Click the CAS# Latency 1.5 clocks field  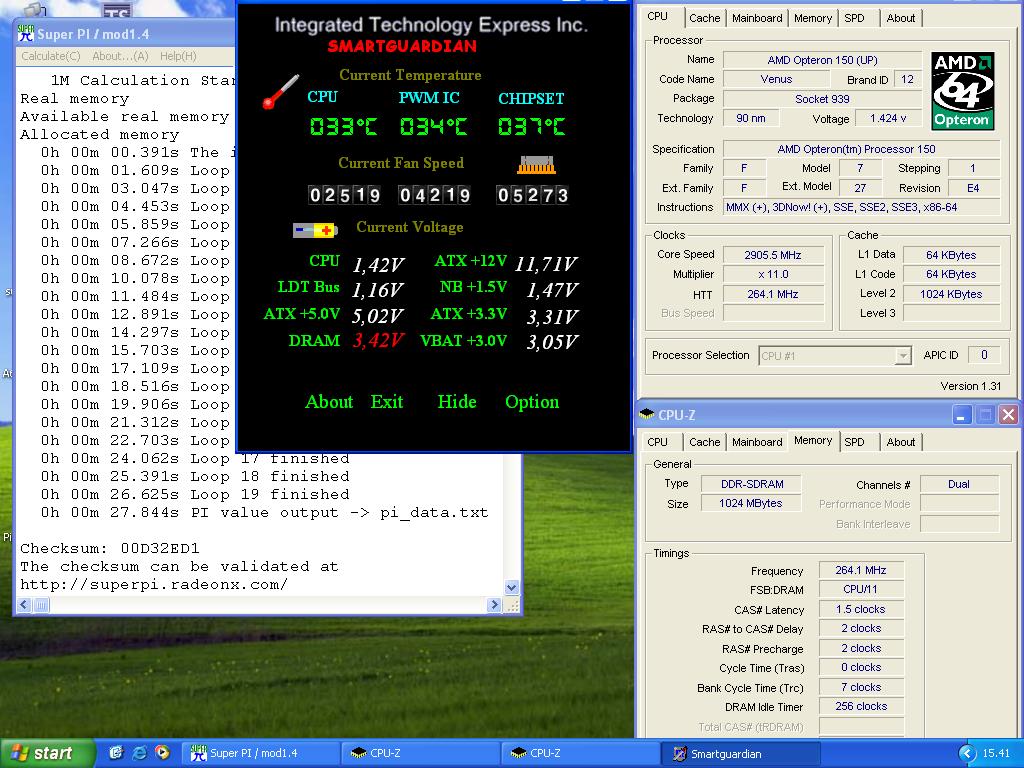click(x=861, y=609)
